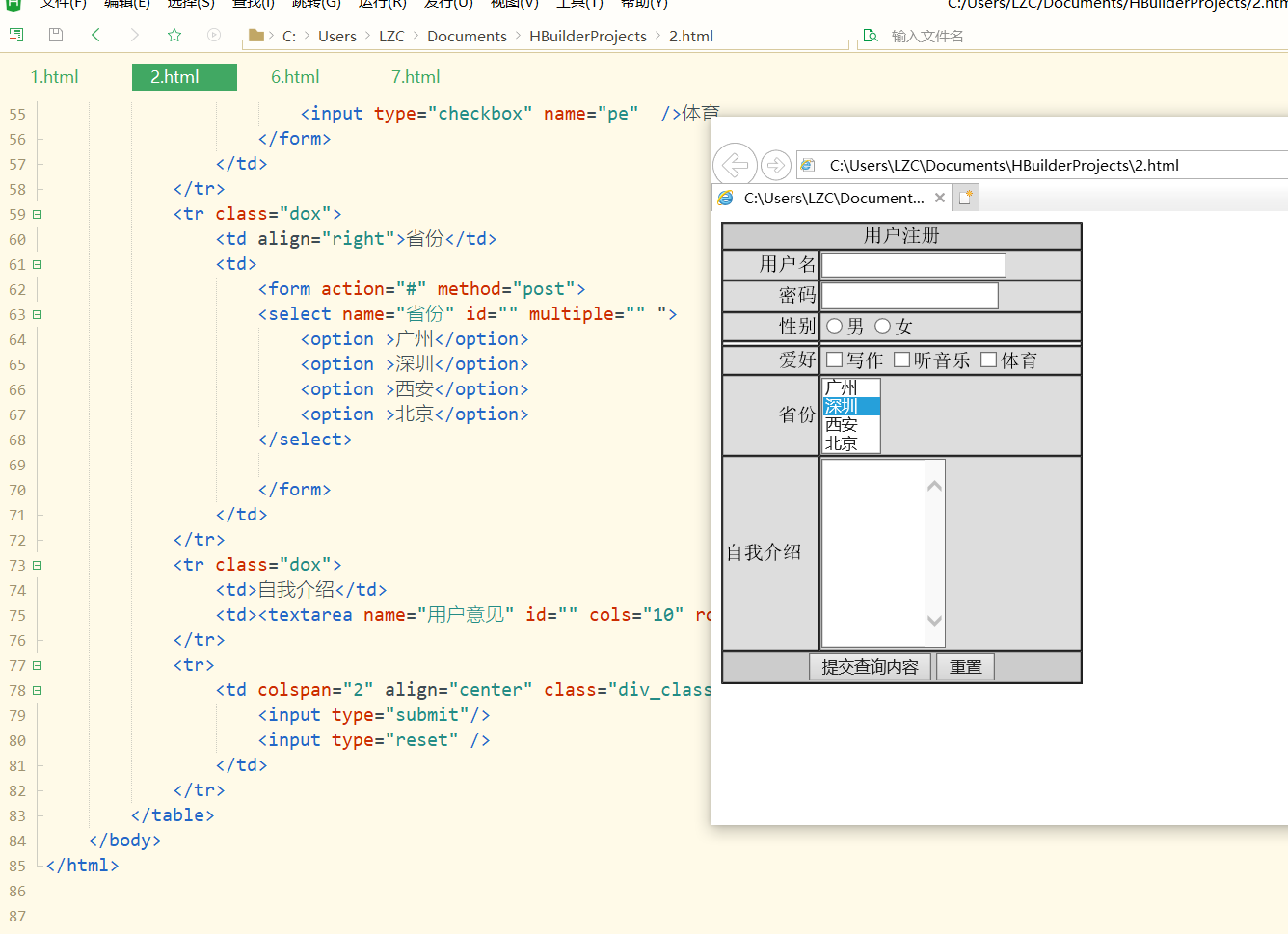Click the browser forward arrow button

point(775,165)
